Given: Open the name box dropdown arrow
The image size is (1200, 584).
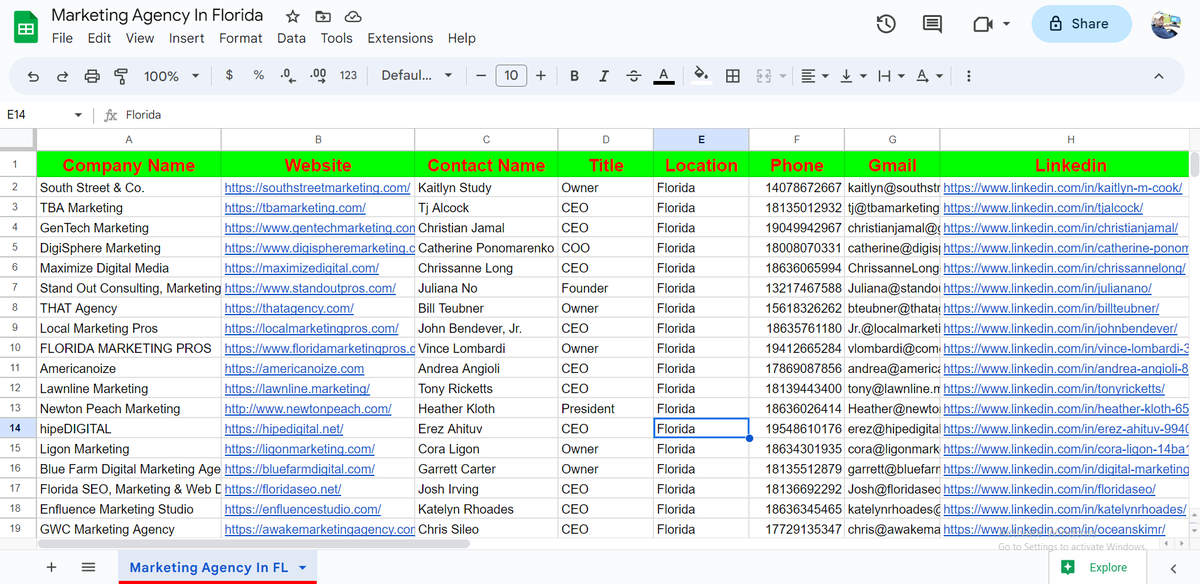Looking at the screenshot, I should click(x=78, y=115).
